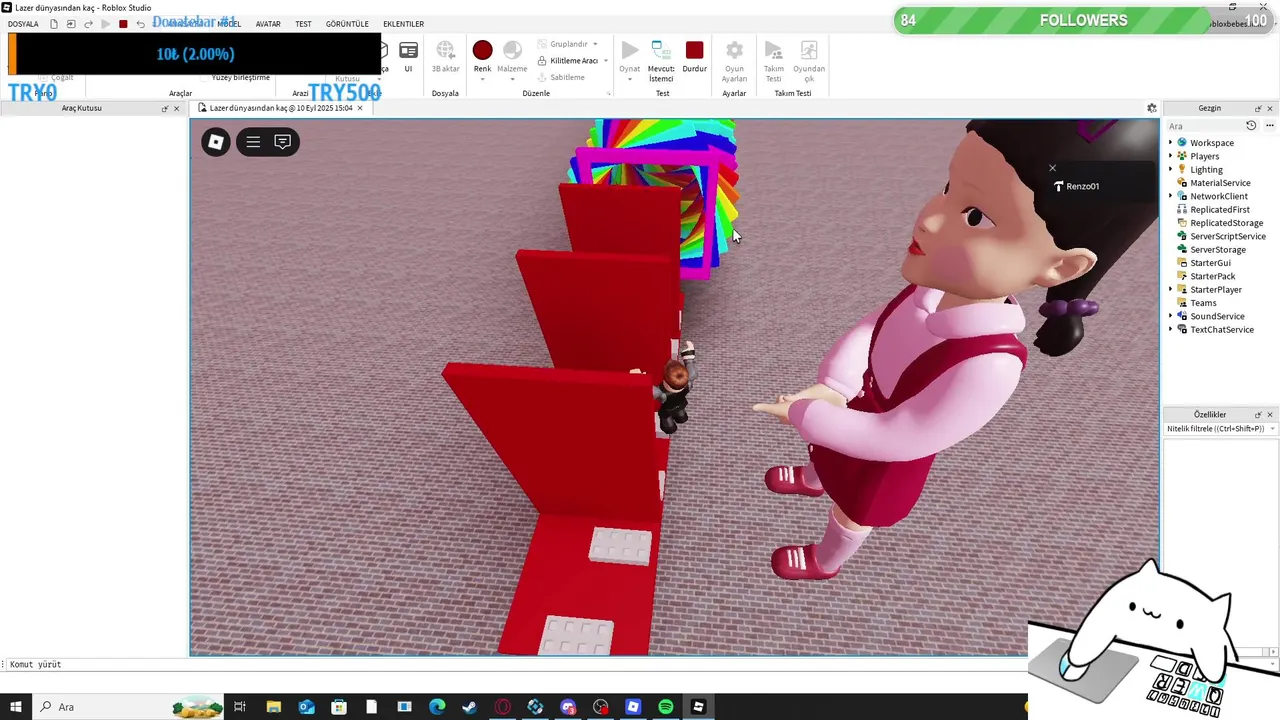Screen dimensions: 1280x720
Task: Undock the Gezgin panel
Action: 1258,108
